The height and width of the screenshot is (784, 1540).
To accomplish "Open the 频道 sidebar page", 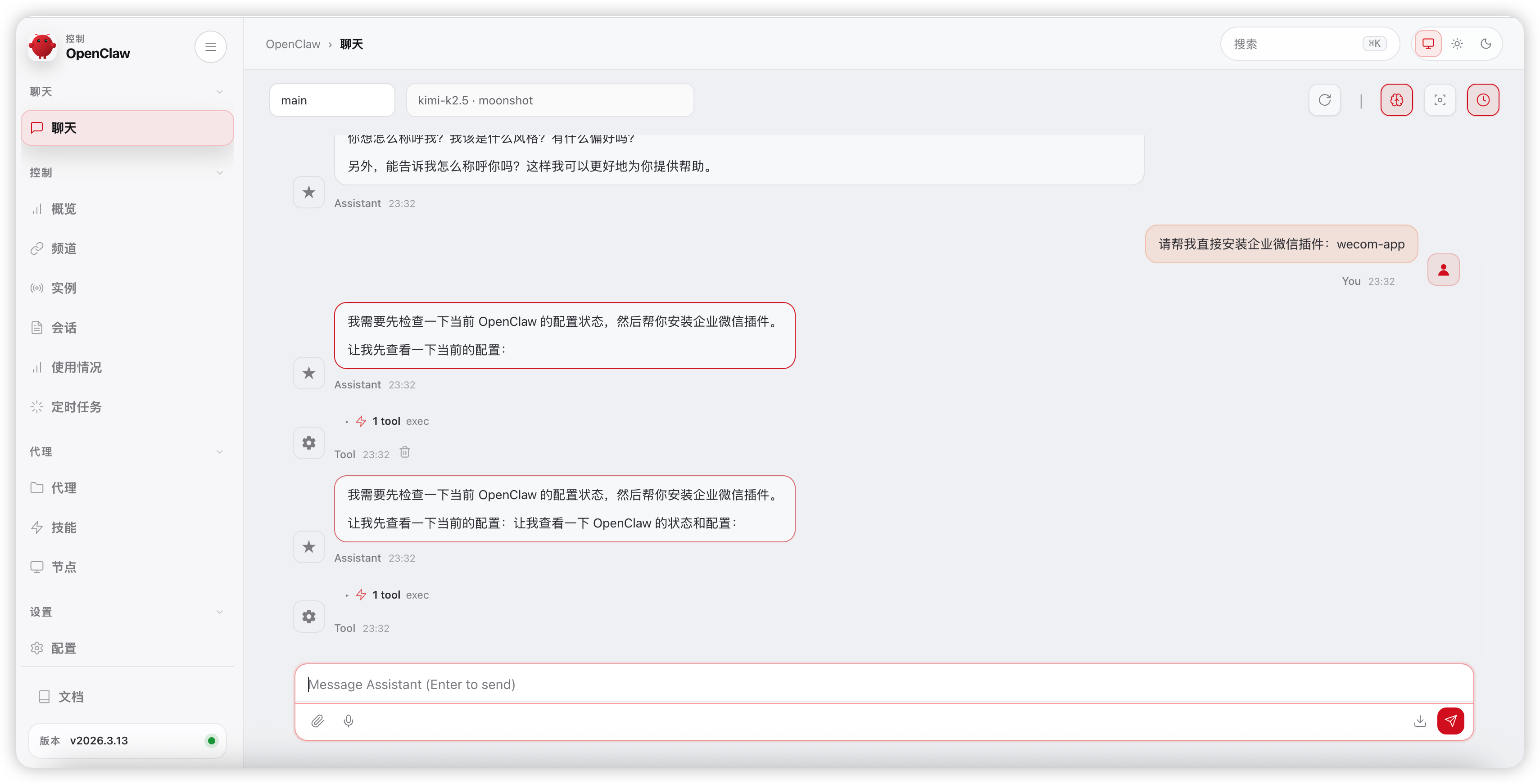I will coord(63,248).
